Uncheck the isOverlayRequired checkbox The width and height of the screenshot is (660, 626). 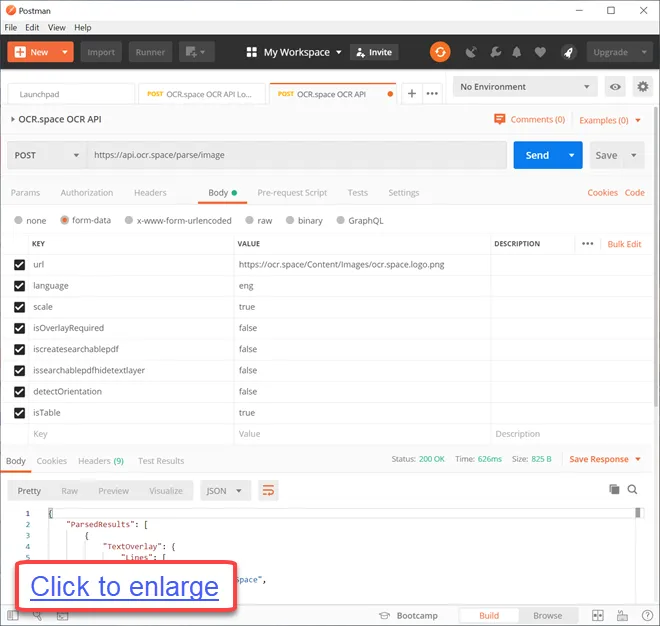pos(19,328)
